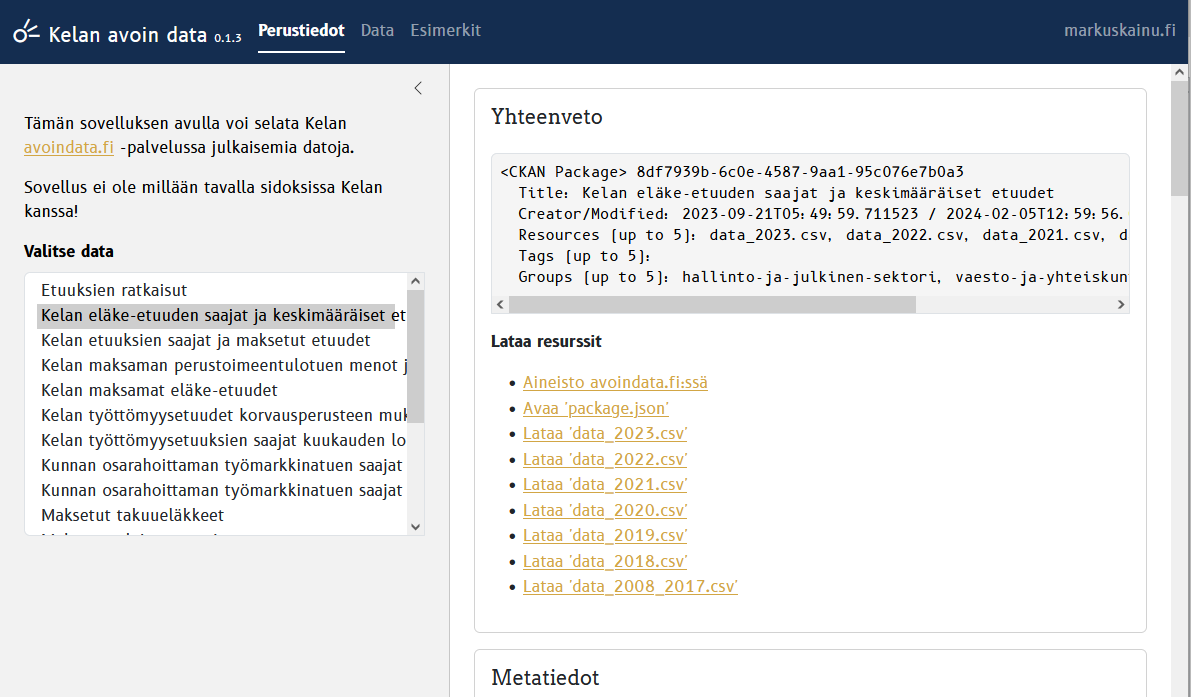Select 'Kelan maksamat eläke-etuudet' dataset

tap(159, 390)
